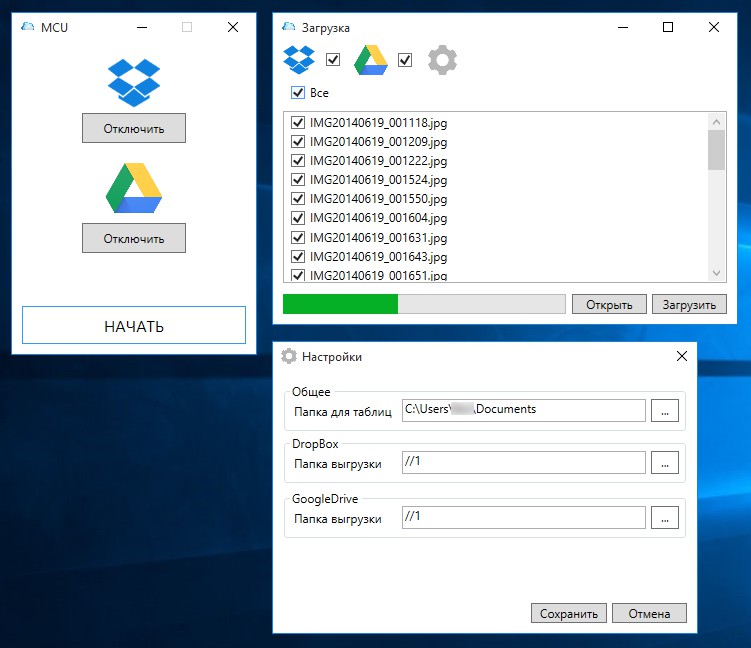Viewport: 751px width, 648px height.
Task: Maximize the Загрузка window
Action: click(668, 27)
